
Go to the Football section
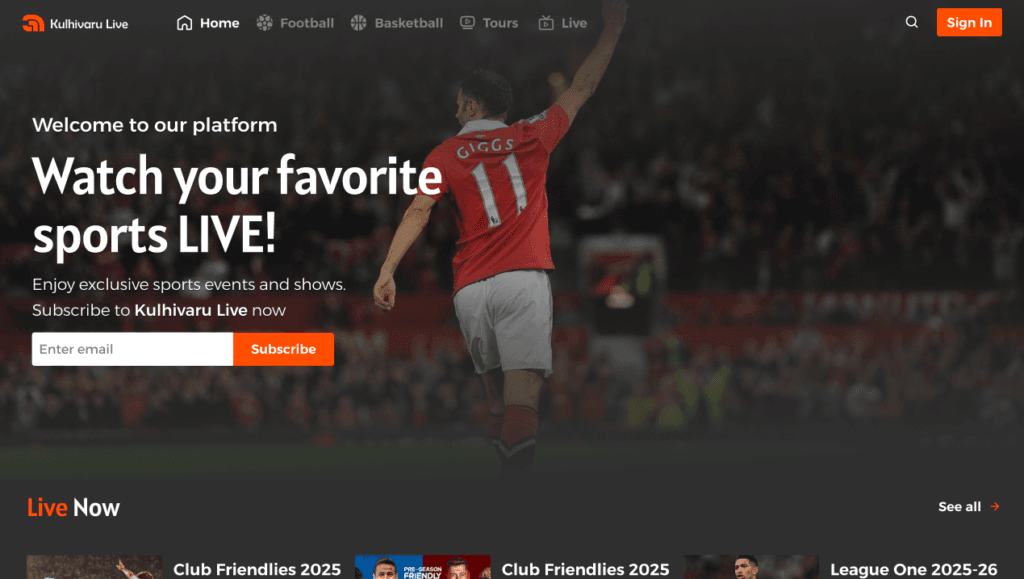[307, 23]
